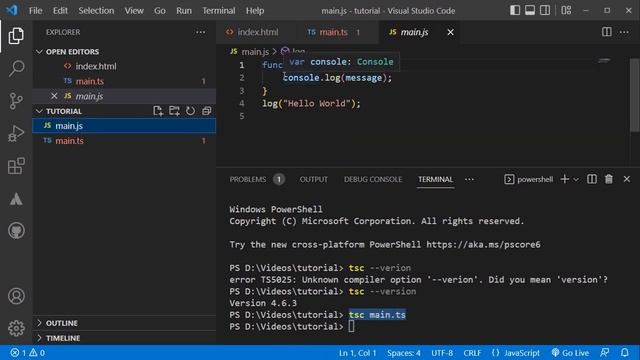Open the Go menu
The width and height of the screenshot is (640, 360).
160,11
